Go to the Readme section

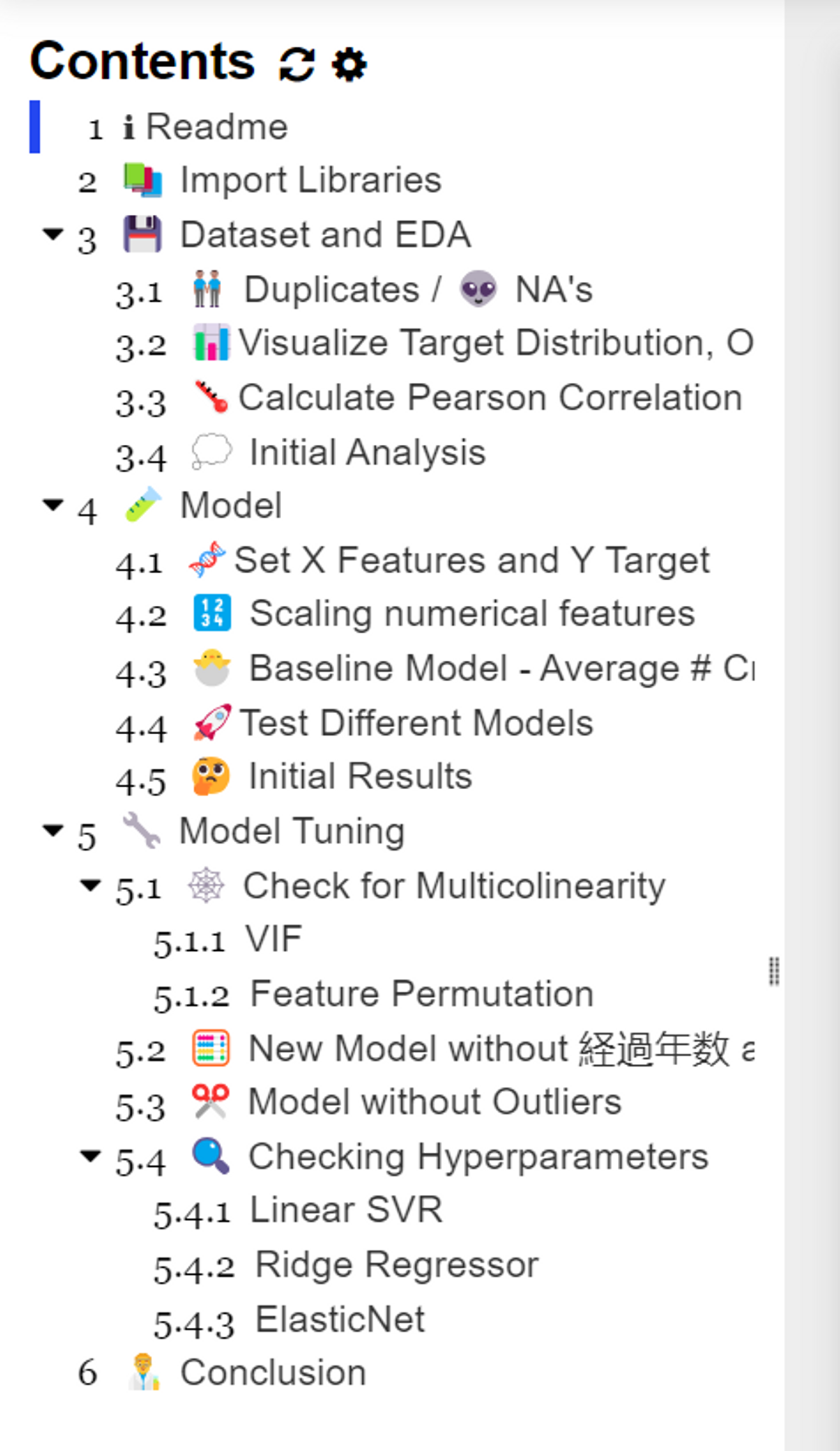click(x=216, y=127)
